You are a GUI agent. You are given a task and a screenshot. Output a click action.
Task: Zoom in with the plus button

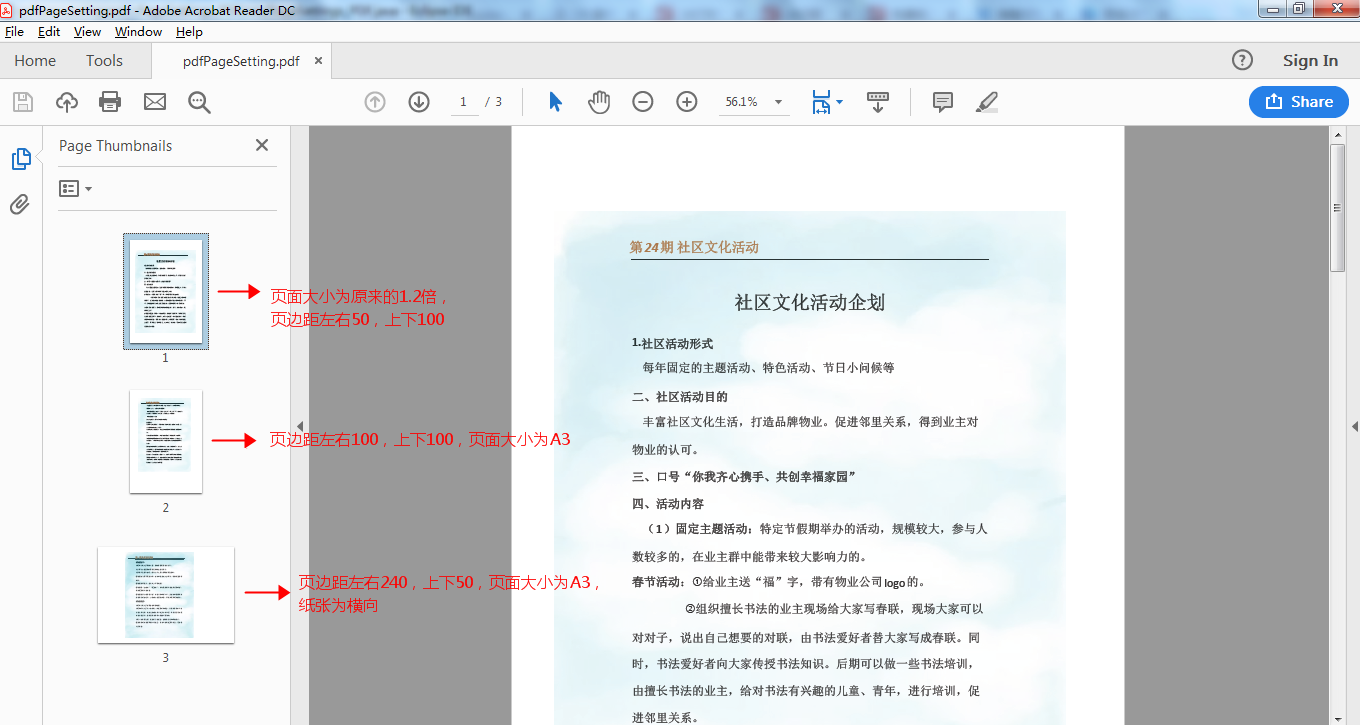[686, 101]
